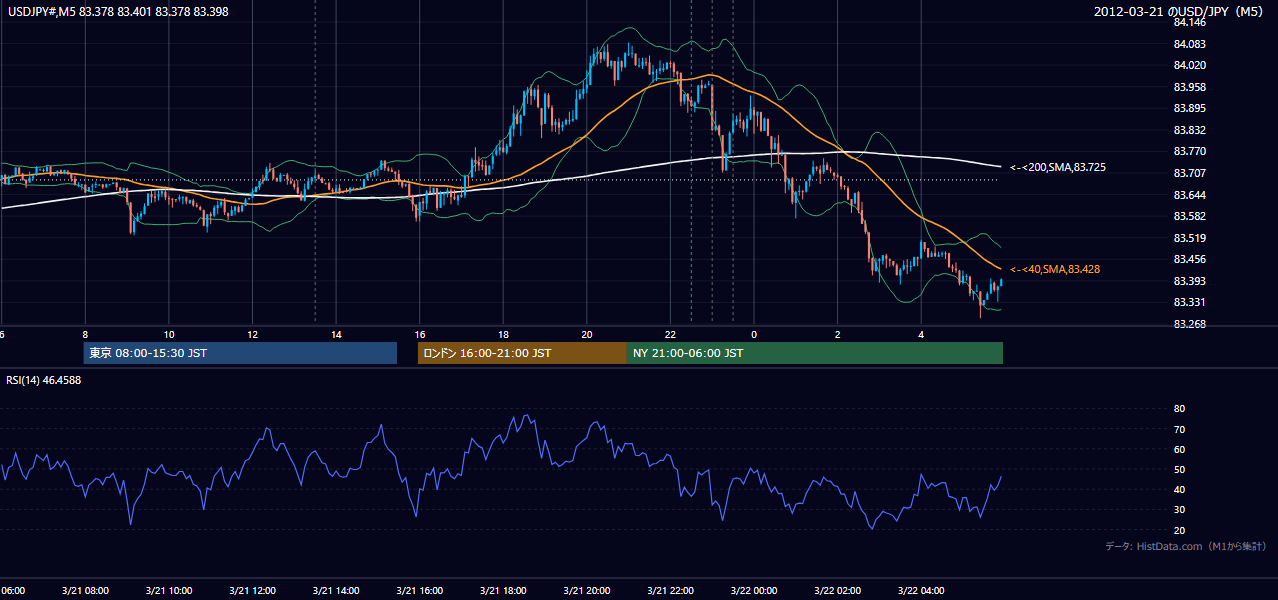Image resolution: width=1278 pixels, height=600 pixels.
Task: Click the 84.020 price axis label
Action: point(1192,65)
